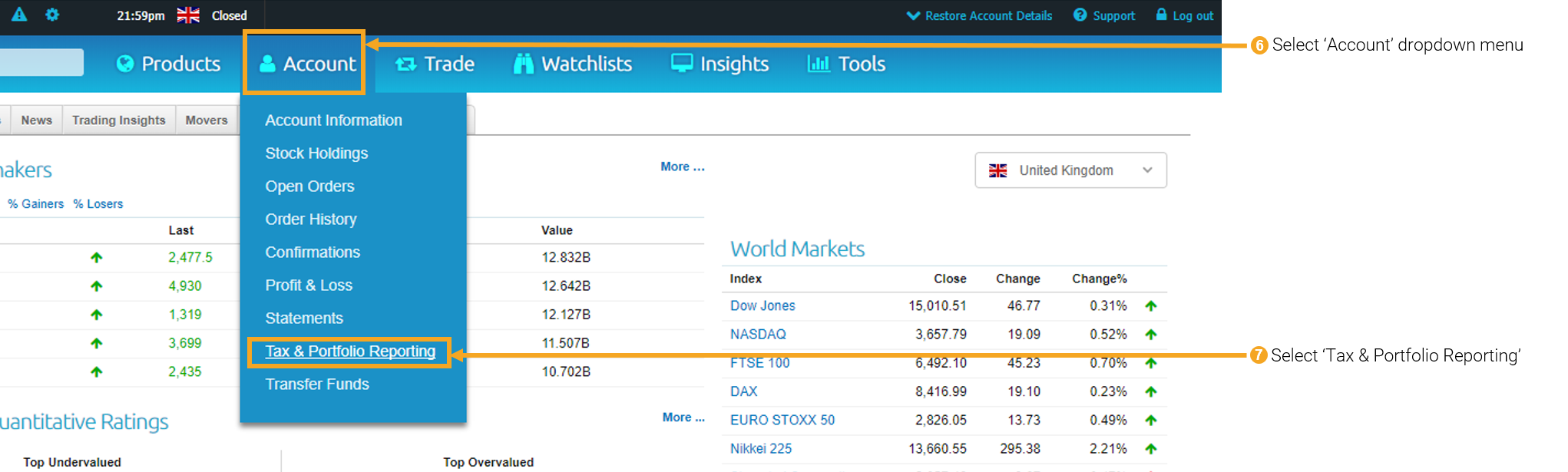The width and height of the screenshot is (1568, 472).
Task: Click the UK flag market indicator
Action: tap(188, 15)
